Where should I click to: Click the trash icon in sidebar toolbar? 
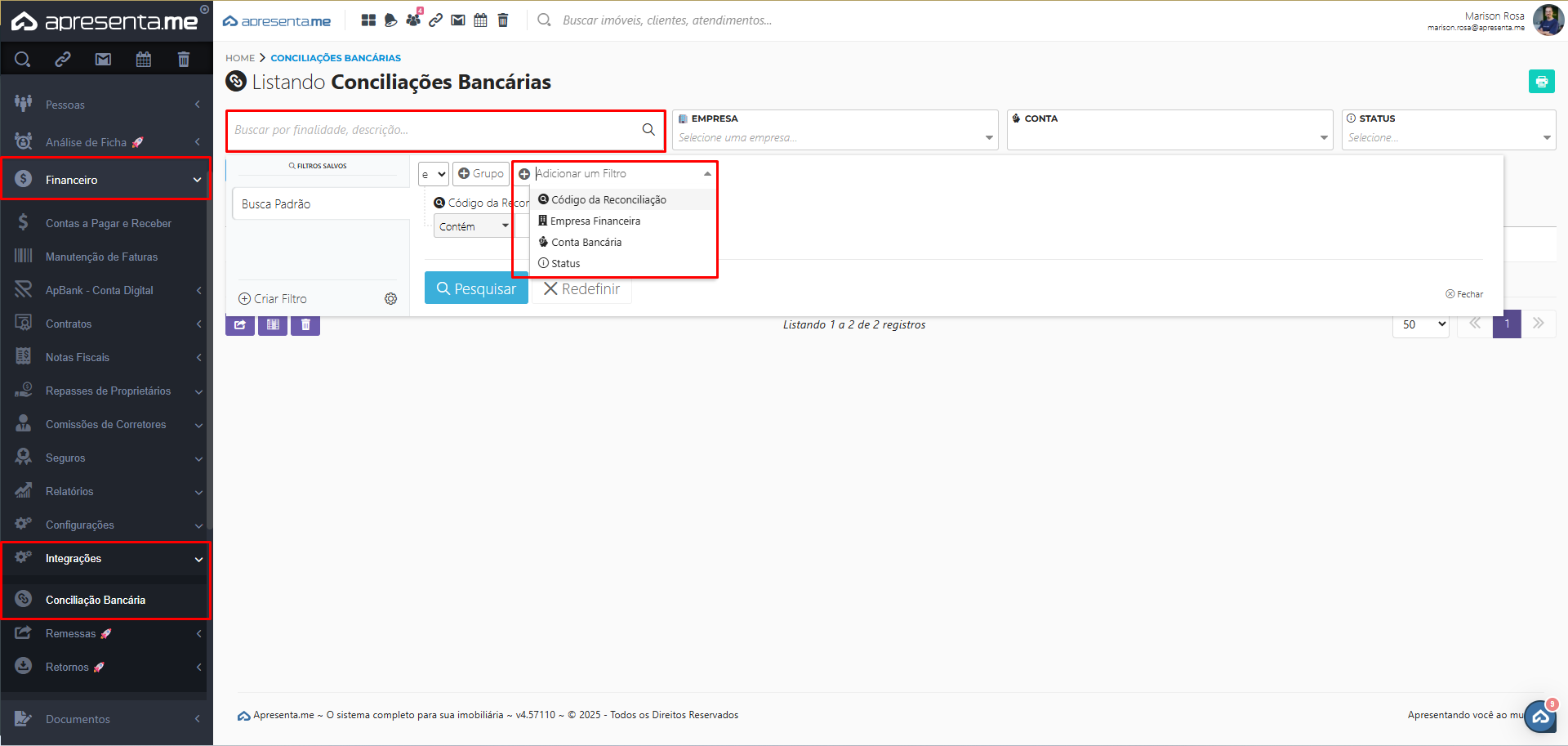pos(184,59)
